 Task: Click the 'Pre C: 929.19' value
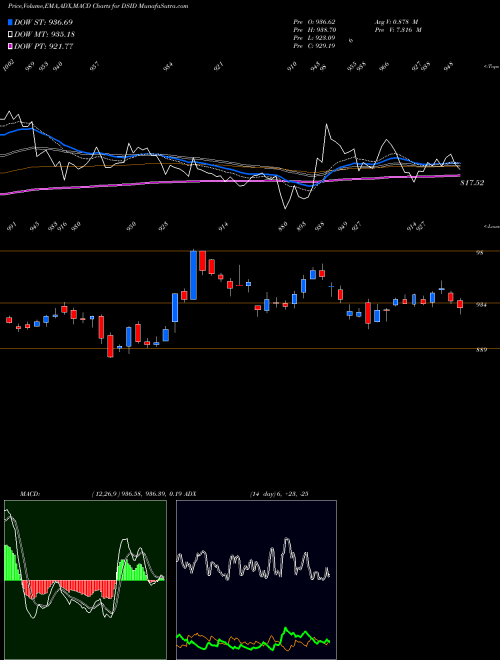(314, 46)
